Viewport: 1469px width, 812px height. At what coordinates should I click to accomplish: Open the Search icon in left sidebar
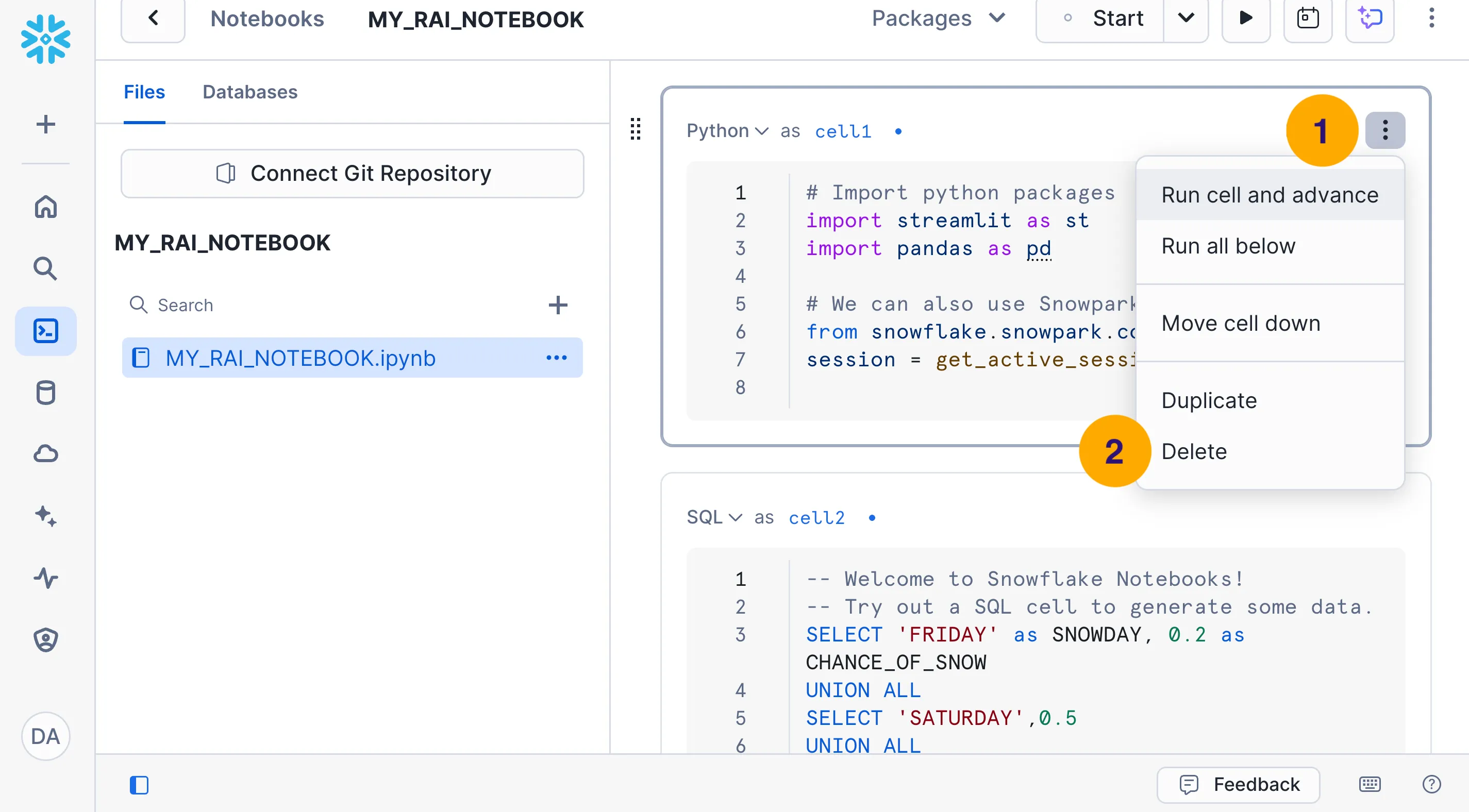coord(46,268)
